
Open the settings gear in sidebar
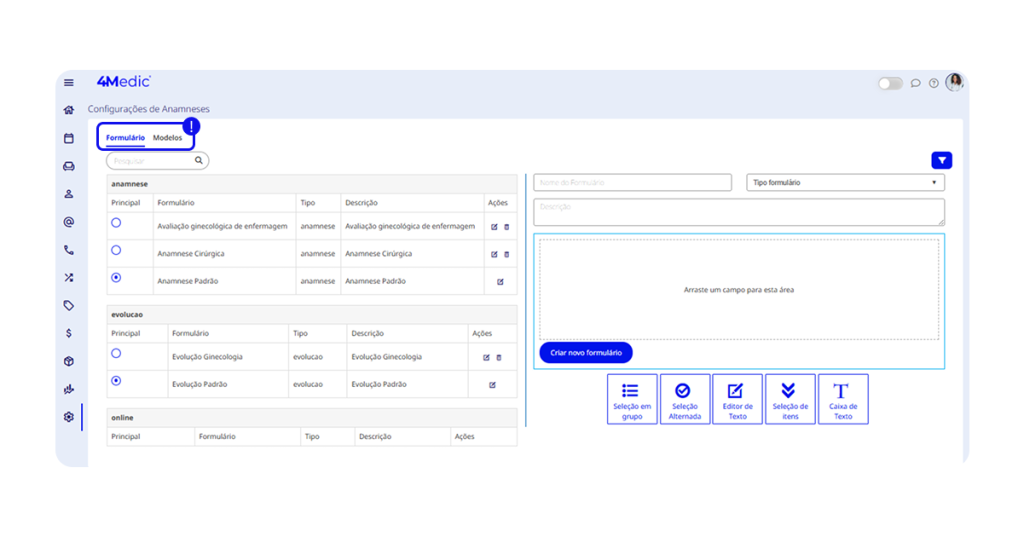(69, 417)
